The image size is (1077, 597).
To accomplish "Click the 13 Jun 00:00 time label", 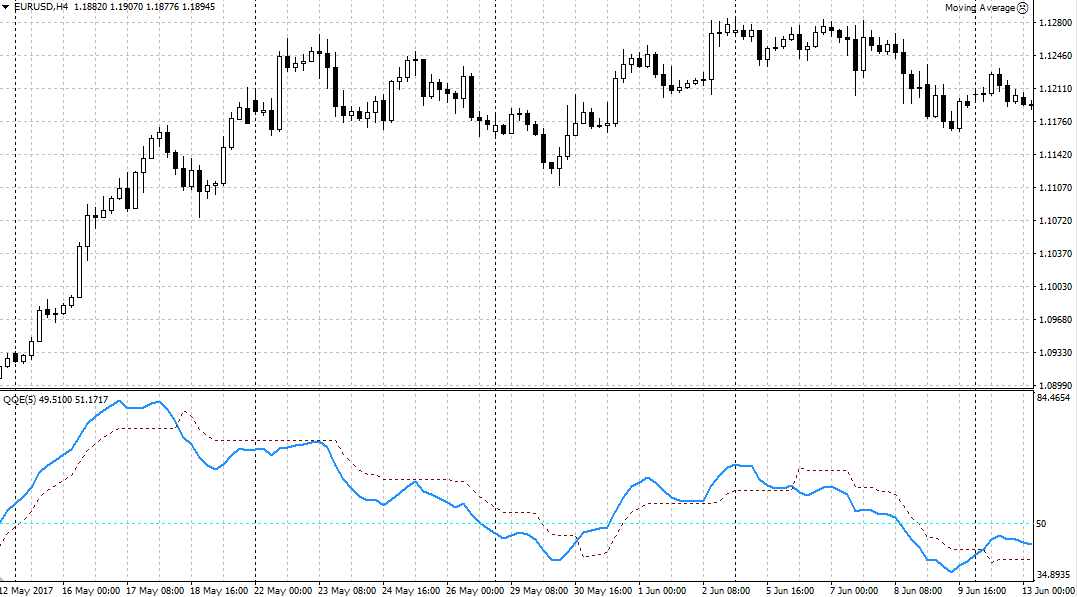I will click(1049, 590).
